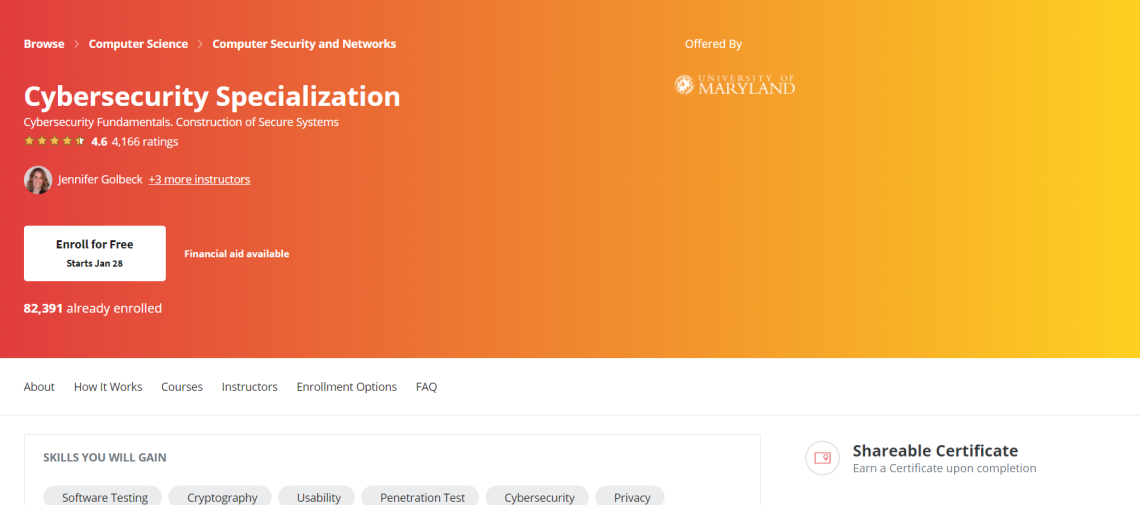
Task: Jump to How It Works section
Action: pos(108,387)
